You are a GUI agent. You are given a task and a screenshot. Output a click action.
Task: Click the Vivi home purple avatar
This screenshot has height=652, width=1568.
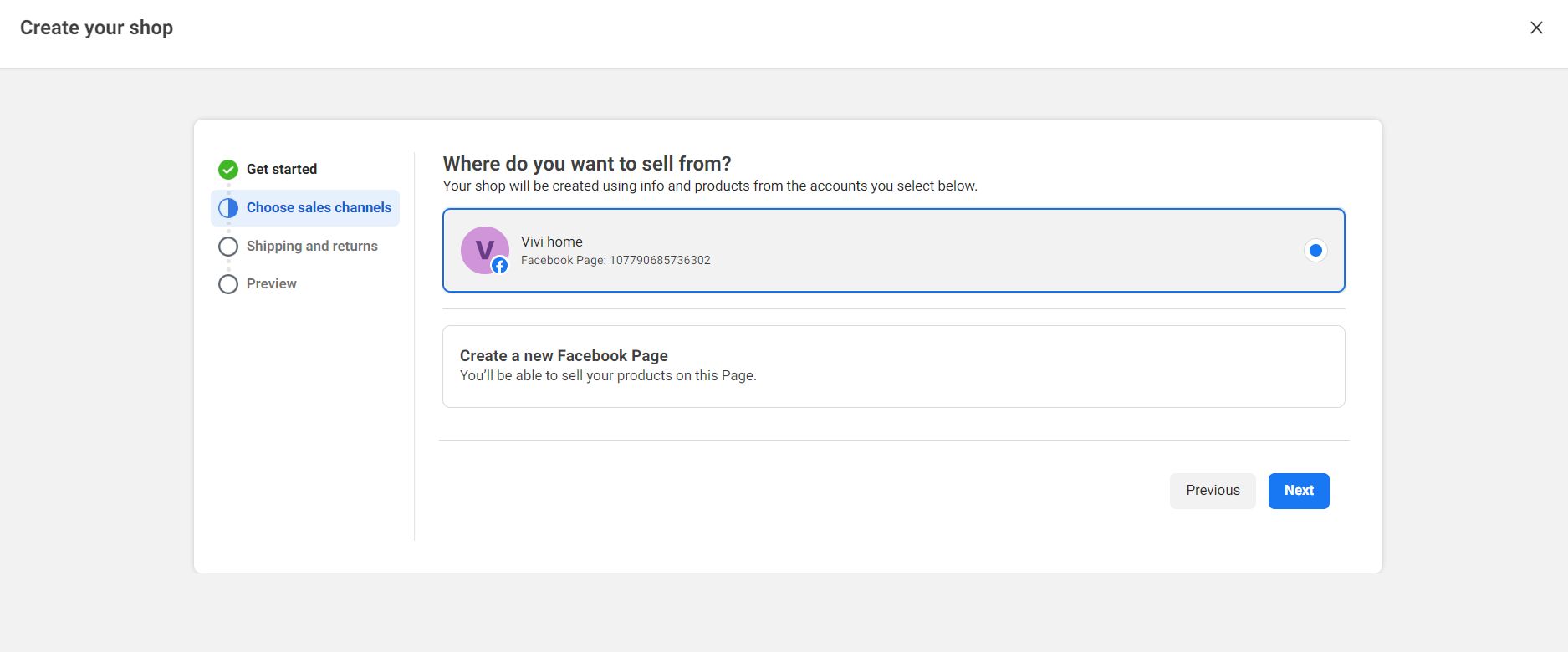pyautogui.click(x=484, y=250)
